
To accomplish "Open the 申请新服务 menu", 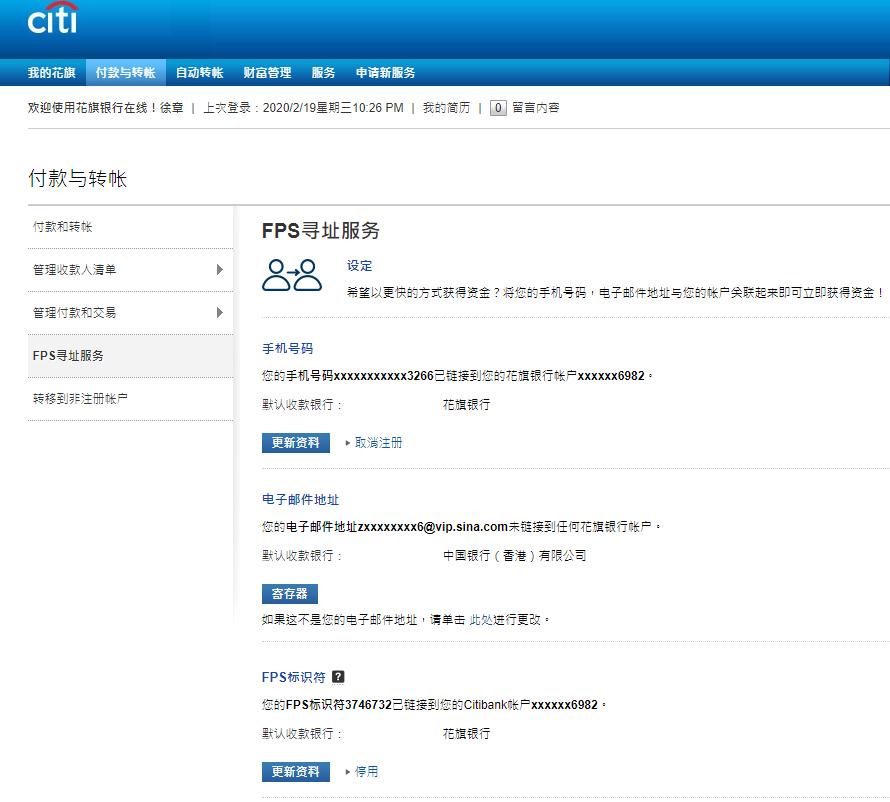I will (x=385, y=73).
